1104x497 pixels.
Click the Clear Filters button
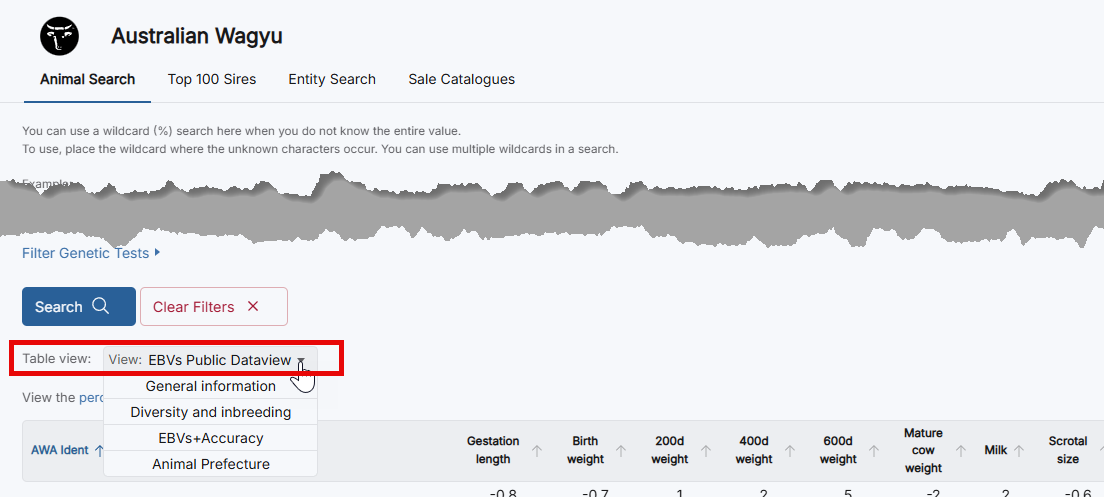click(213, 307)
